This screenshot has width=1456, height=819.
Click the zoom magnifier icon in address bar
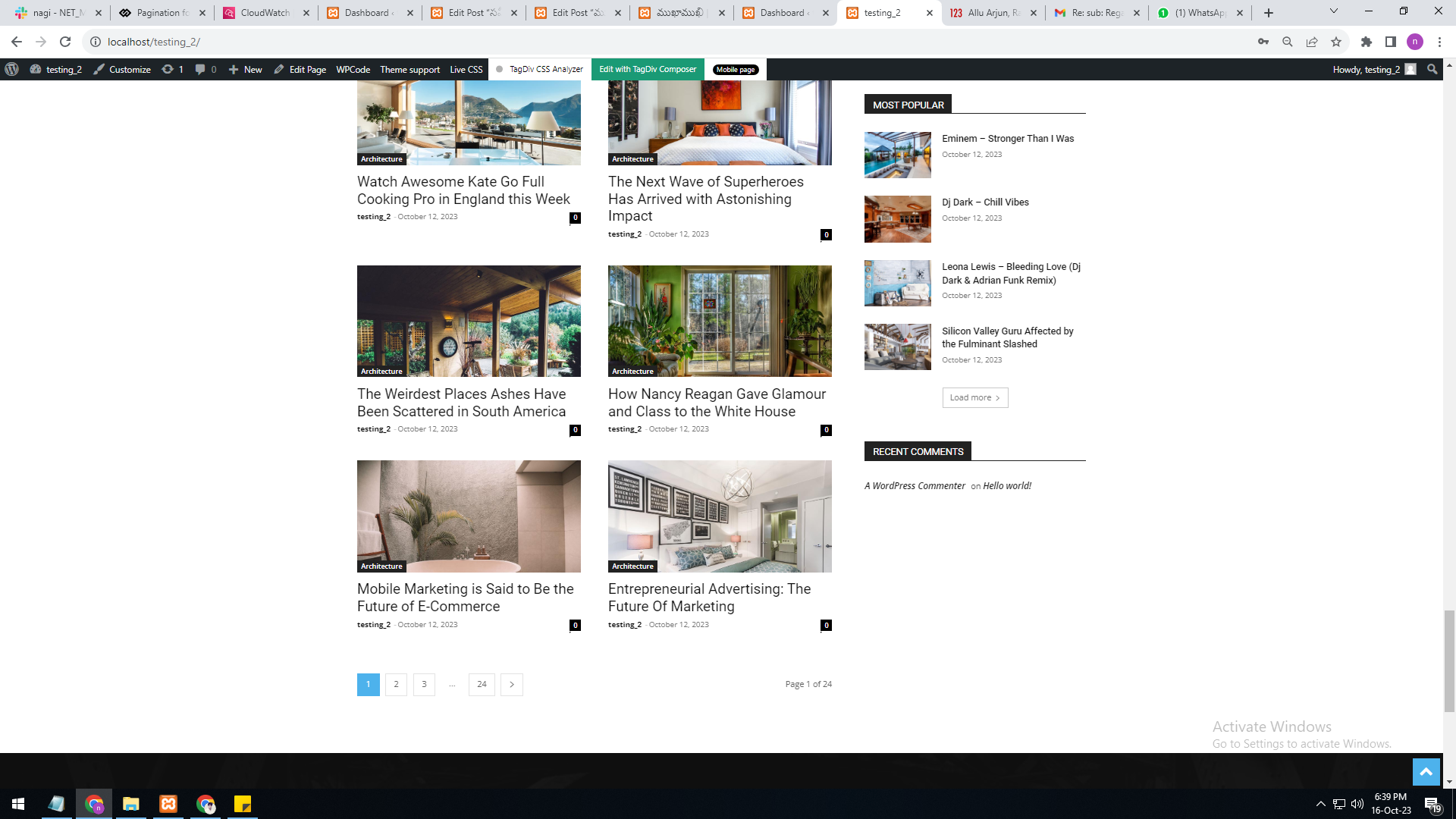[1288, 42]
